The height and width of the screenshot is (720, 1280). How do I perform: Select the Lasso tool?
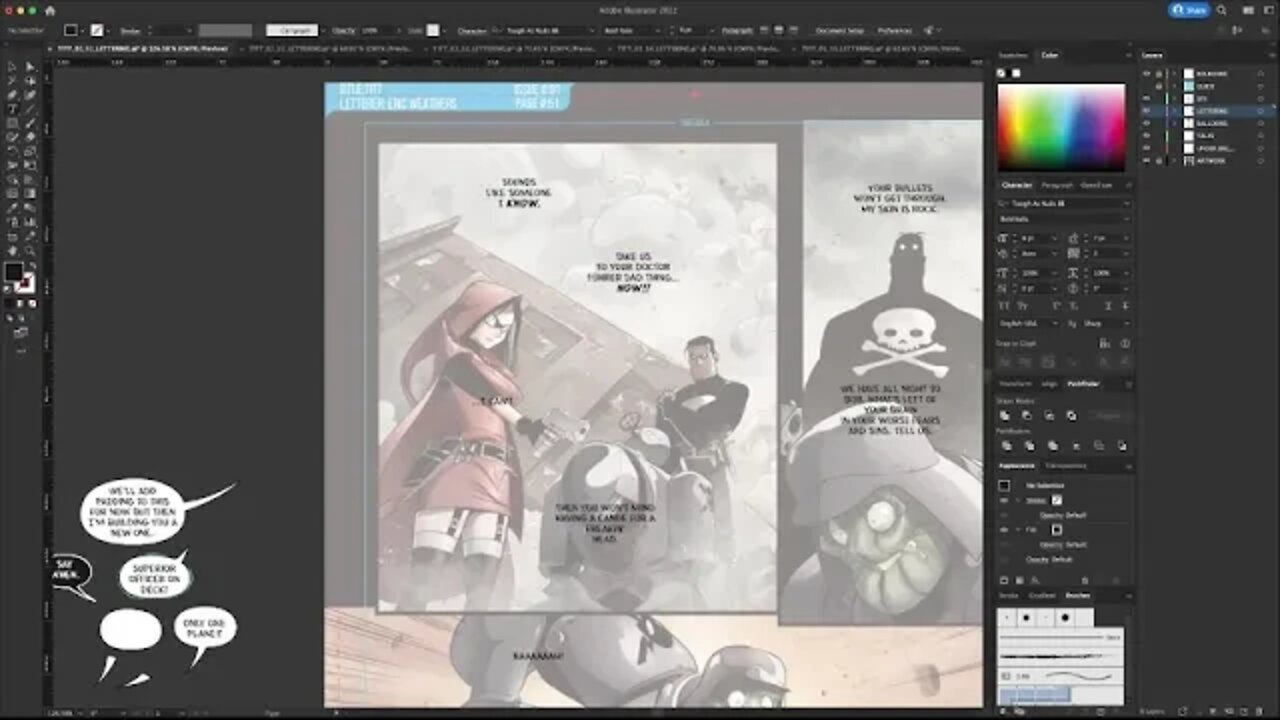point(30,80)
